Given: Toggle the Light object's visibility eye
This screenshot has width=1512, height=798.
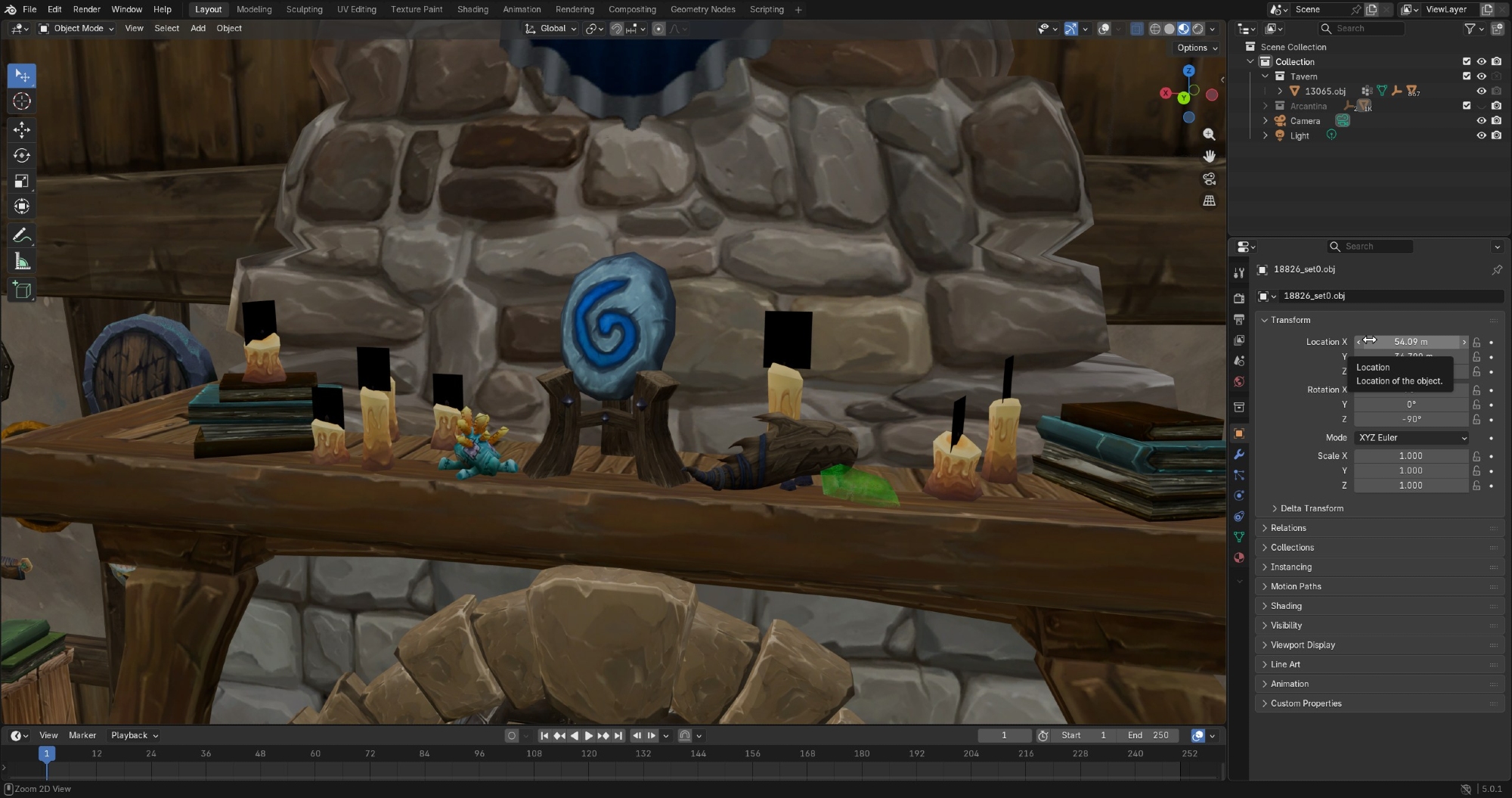Looking at the screenshot, I should [x=1481, y=136].
